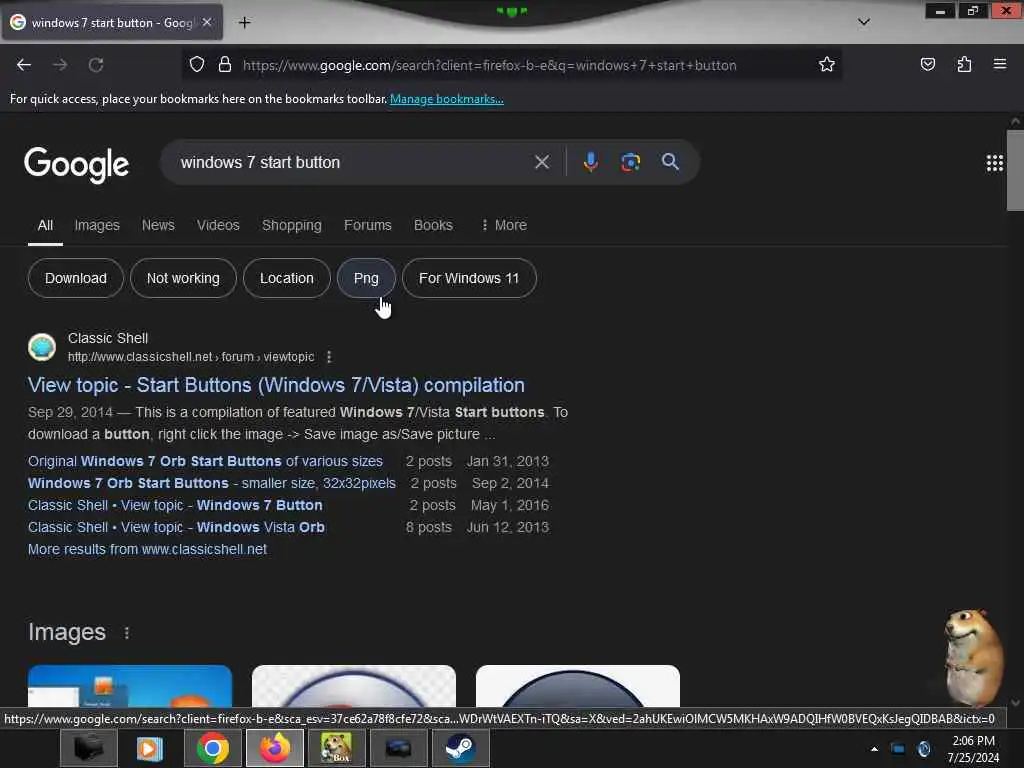Open the Windows Vista Orb topic link
The image size is (1024, 768).
click(x=176, y=528)
